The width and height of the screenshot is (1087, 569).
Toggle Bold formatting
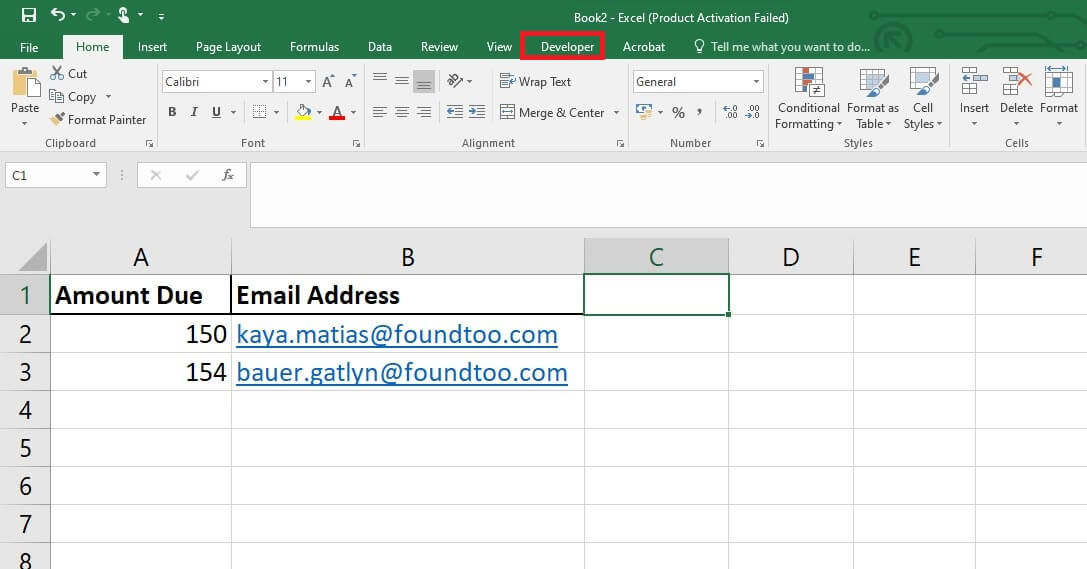click(172, 113)
